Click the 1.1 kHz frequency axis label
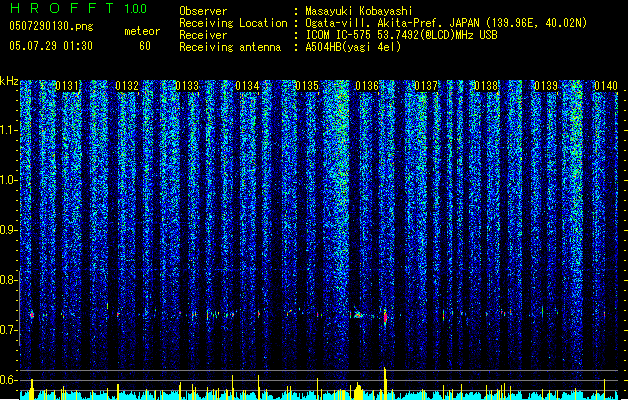This screenshot has height=400, width=629. coord(8,130)
